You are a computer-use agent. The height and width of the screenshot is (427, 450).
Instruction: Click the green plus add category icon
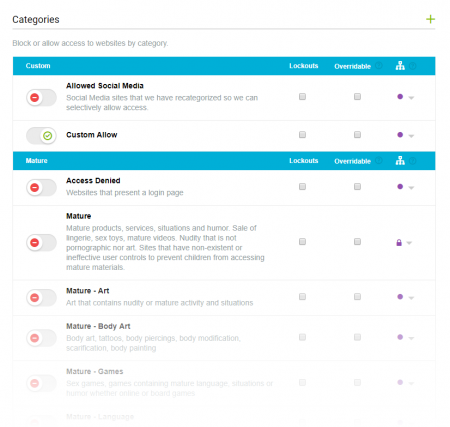point(430,19)
